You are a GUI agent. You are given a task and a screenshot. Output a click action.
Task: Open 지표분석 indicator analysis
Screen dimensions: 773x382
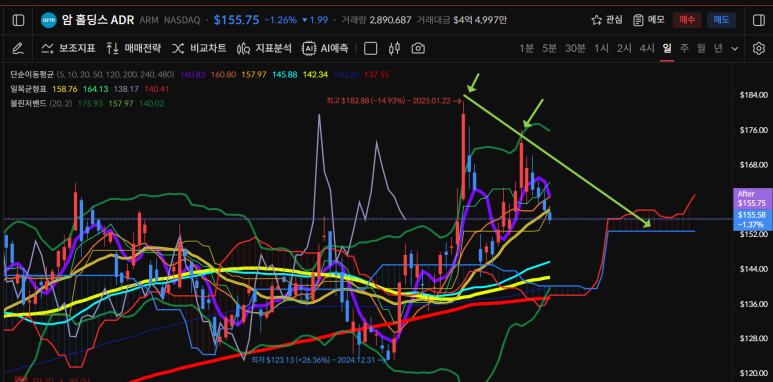coord(264,48)
